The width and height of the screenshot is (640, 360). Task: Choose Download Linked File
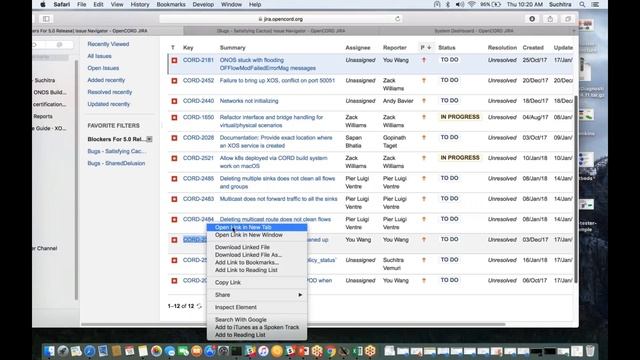pos(257,247)
